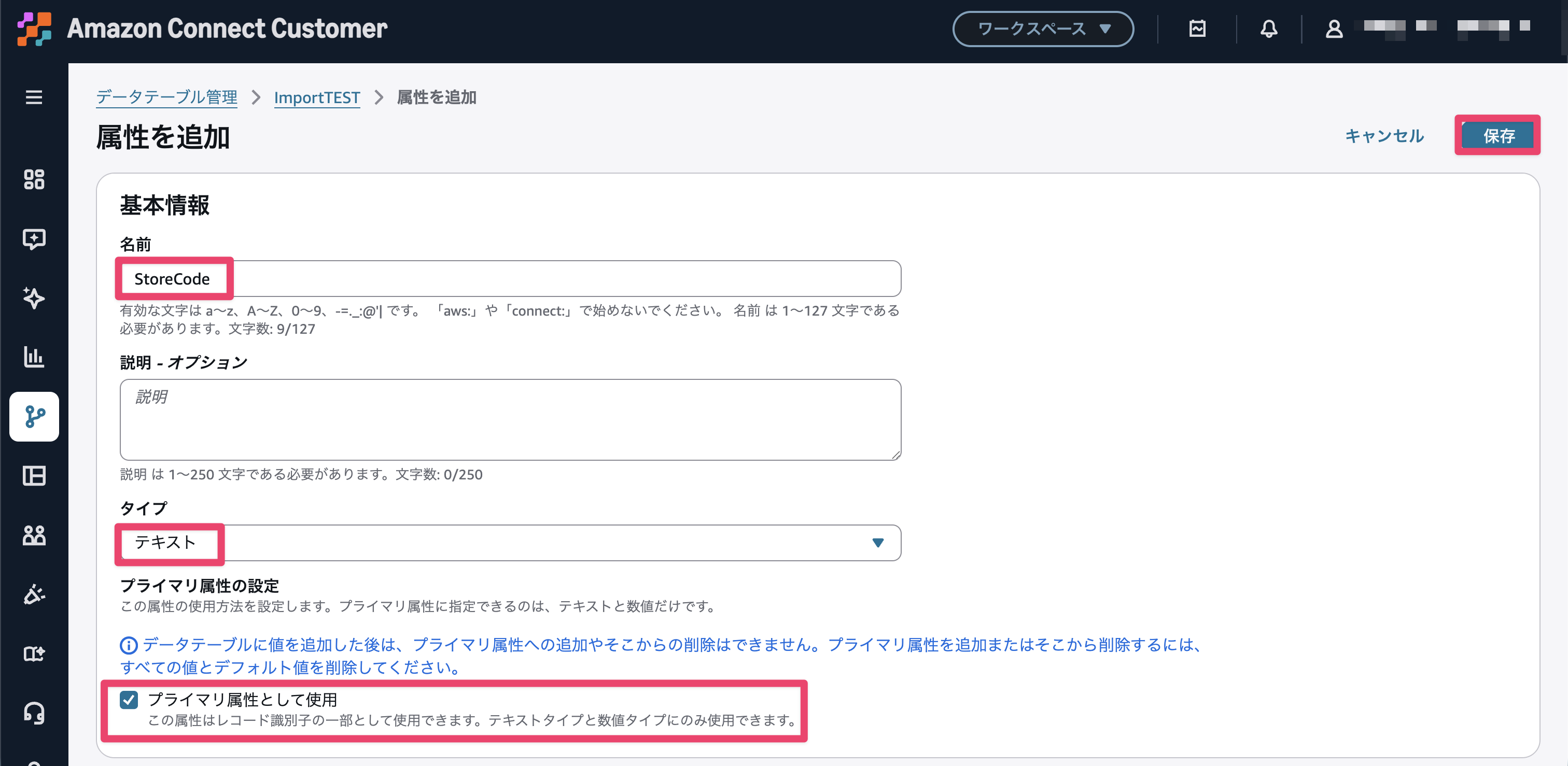This screenshot has width=1568, height=766.
Task: Click the プライマリ属性の設定 heading text
Action: [199, 586]
